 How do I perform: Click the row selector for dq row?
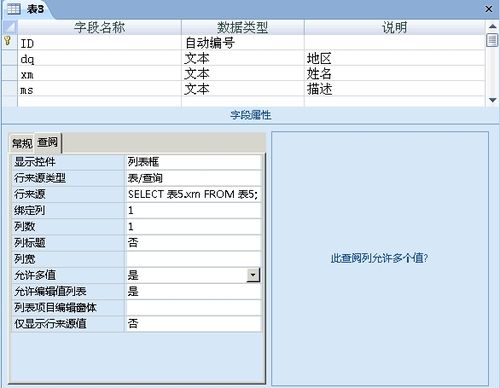click(x=10, y=58)
